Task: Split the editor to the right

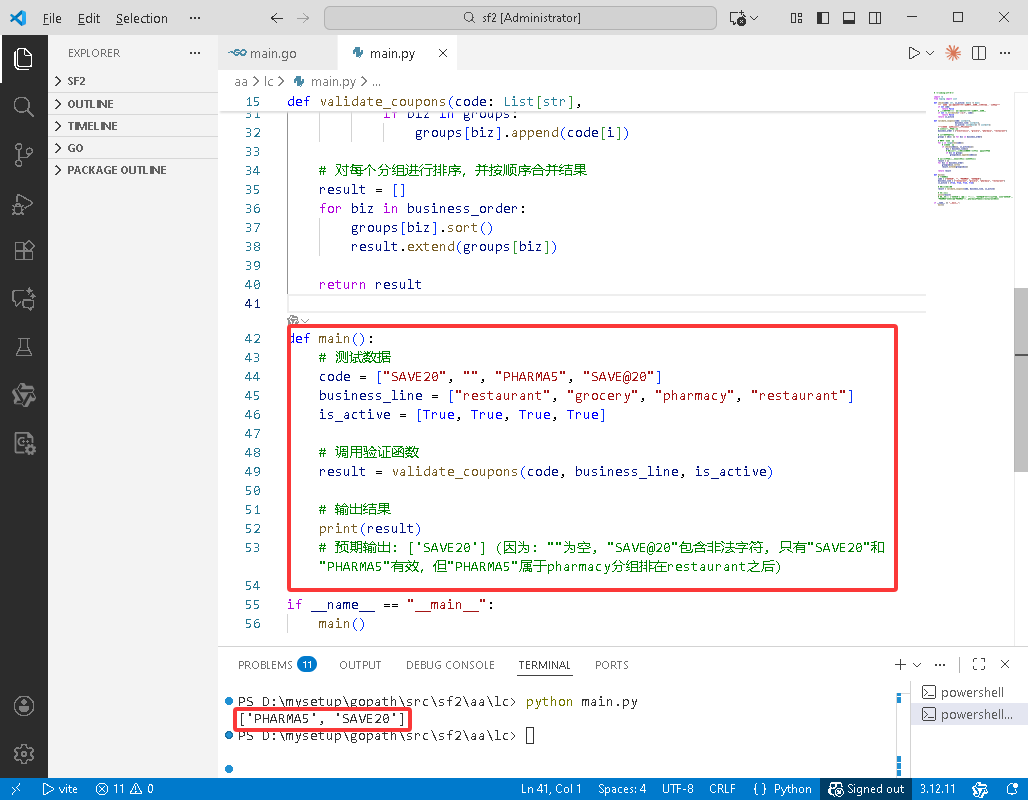Action: point(979,53)
